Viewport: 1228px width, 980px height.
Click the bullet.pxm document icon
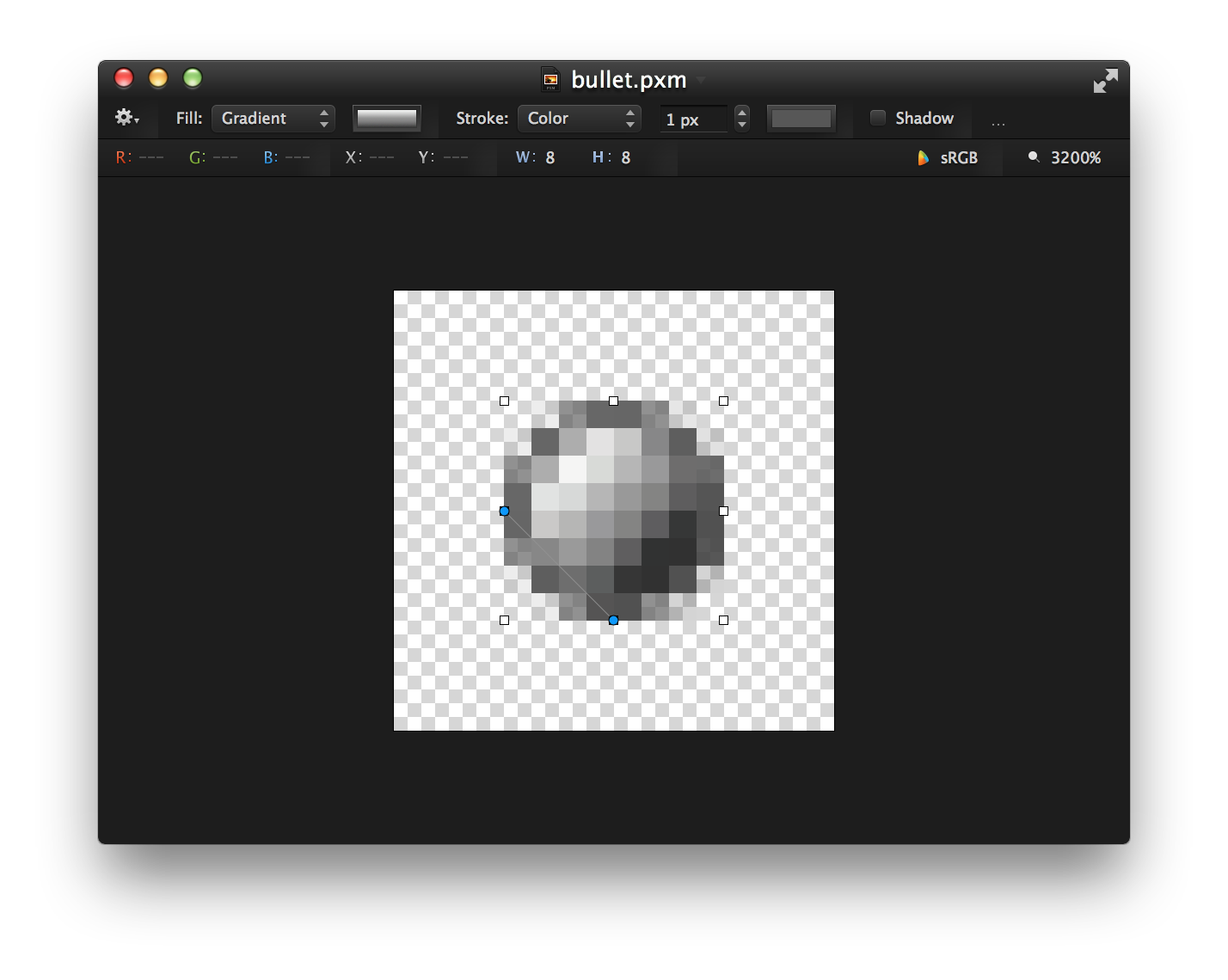[550, 79]
